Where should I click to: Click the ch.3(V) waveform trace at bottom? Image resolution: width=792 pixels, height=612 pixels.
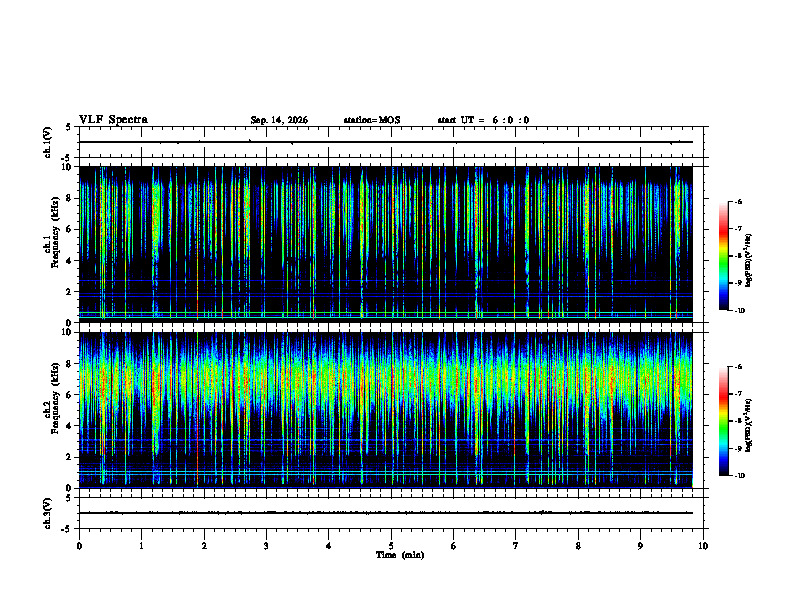tap(386, 513)
